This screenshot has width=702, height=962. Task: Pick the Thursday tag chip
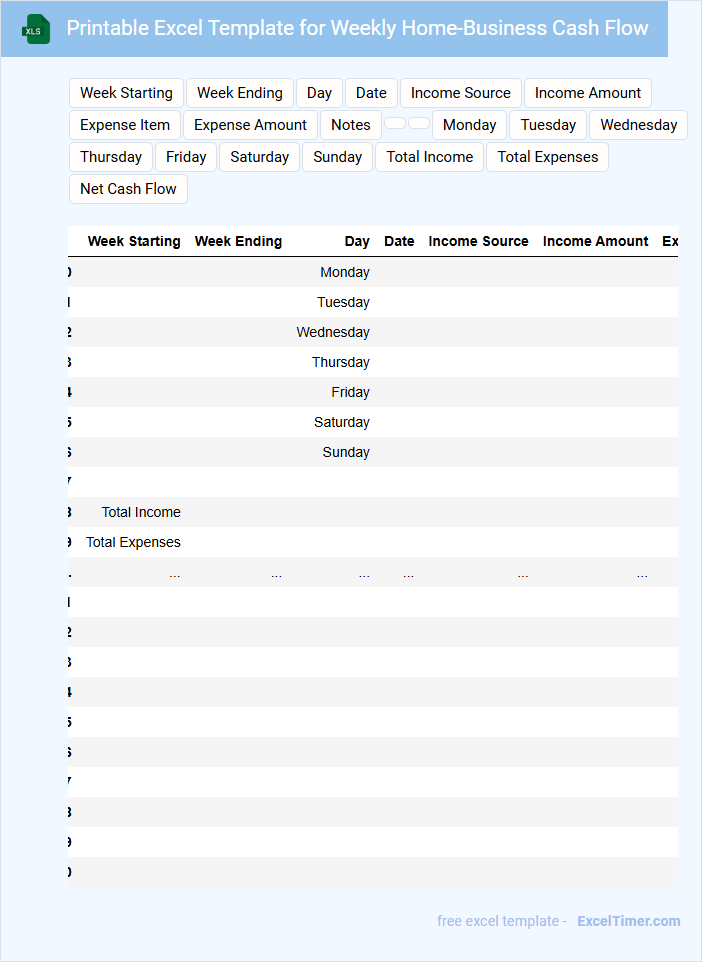[111, 157]
